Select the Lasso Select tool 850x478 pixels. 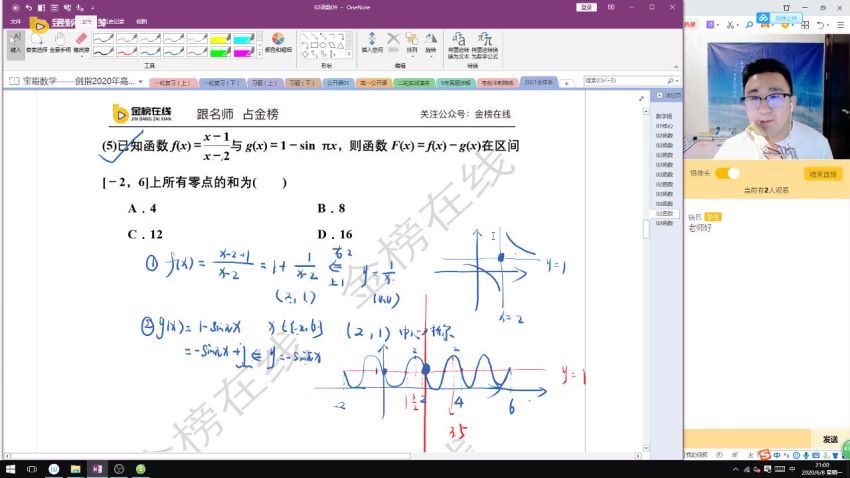pos(36,43)
